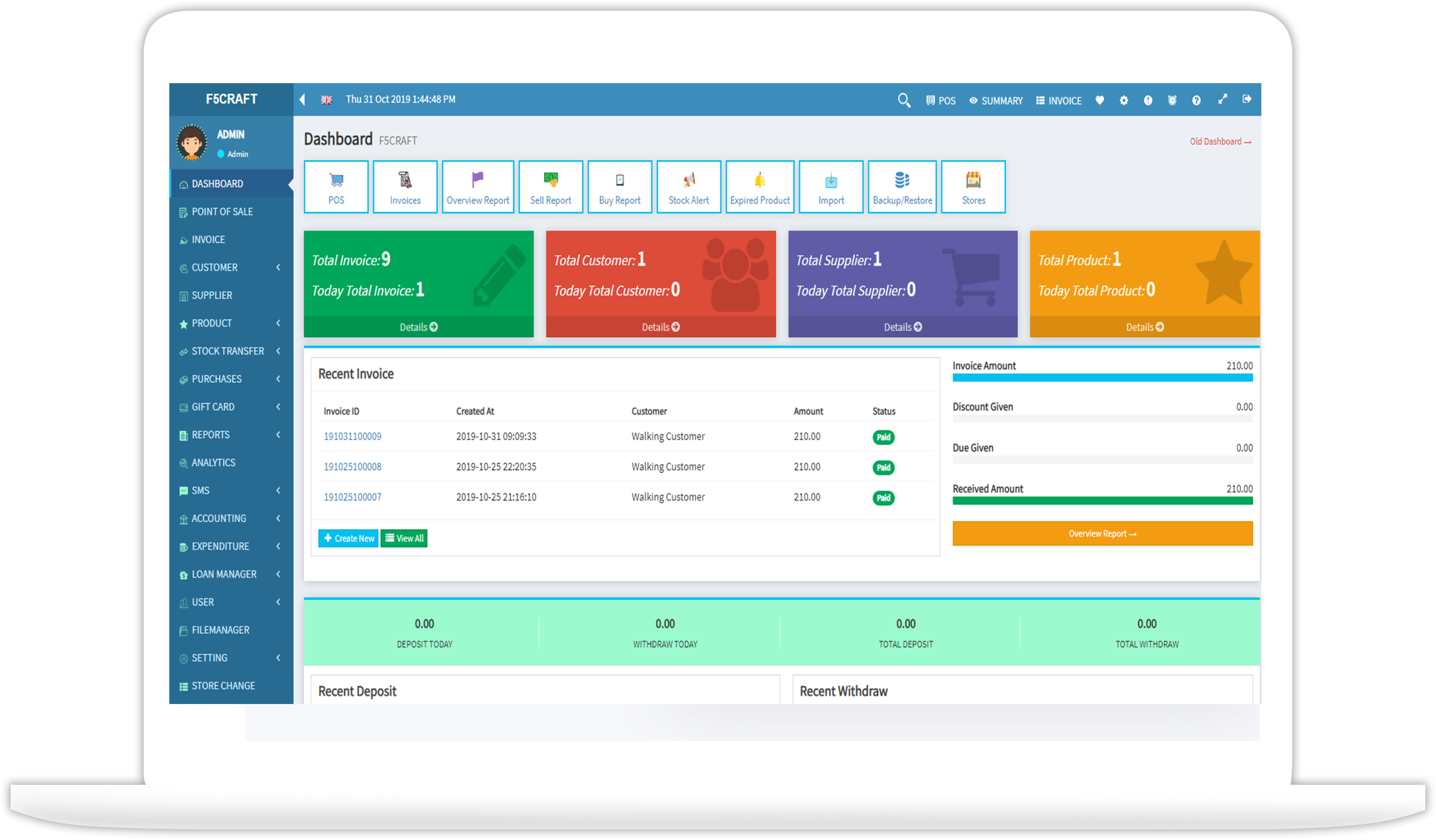Open Supplier in the sidebar
The width and height of the screenshot is (1436, 840).
click(x=231, y=296)
